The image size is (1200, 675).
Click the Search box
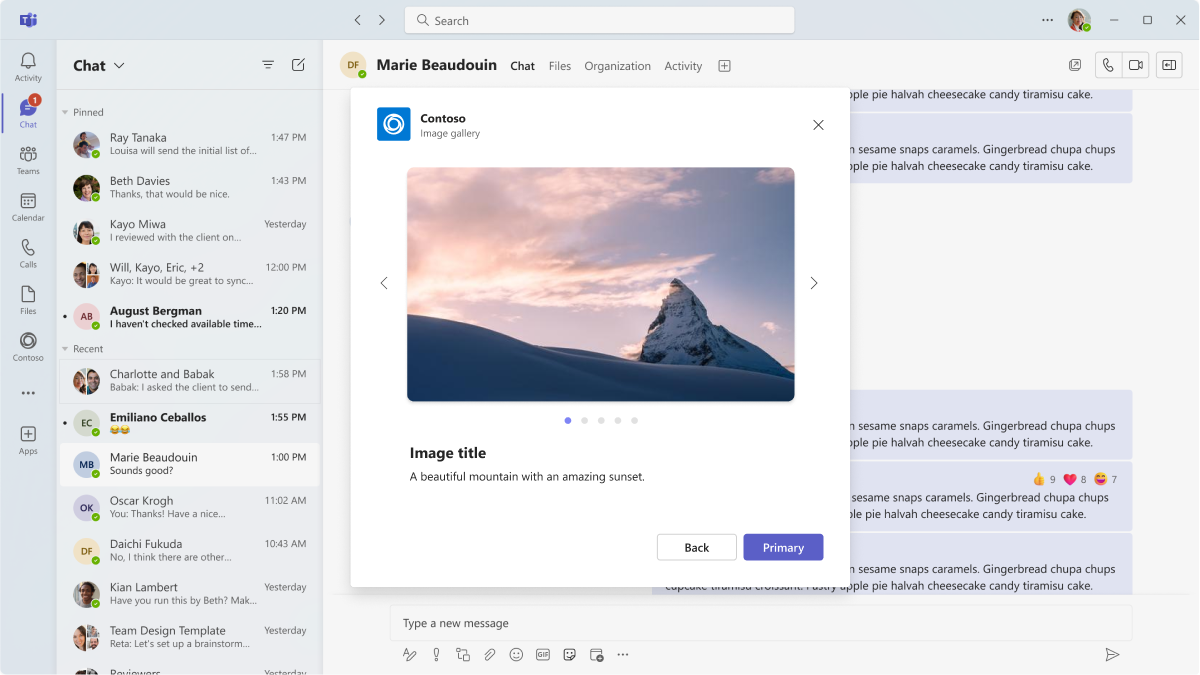coord(599,20)
